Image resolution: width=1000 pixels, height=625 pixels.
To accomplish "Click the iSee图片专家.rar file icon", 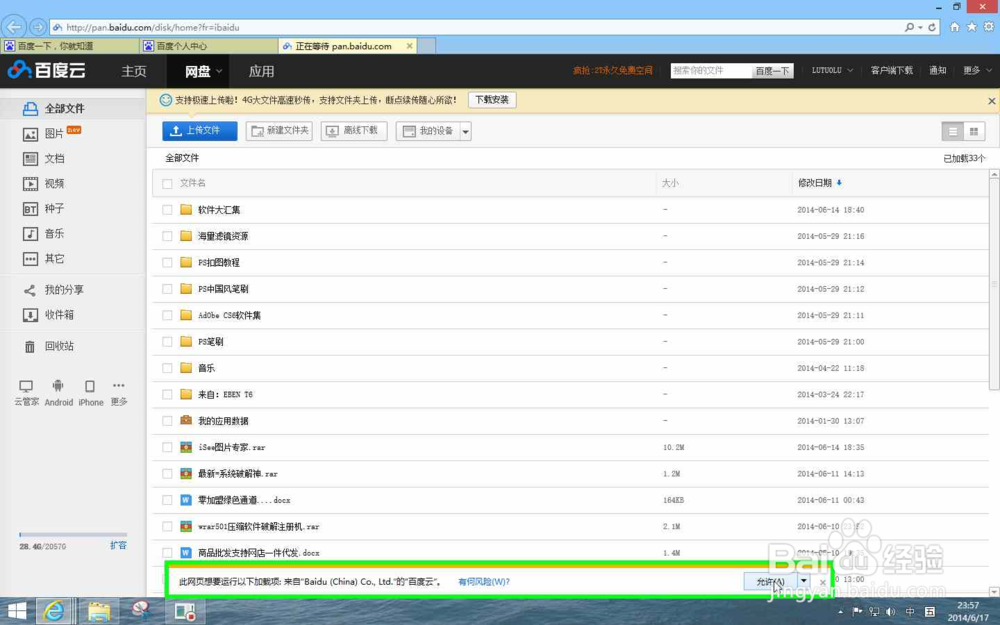I will (186, 447).
